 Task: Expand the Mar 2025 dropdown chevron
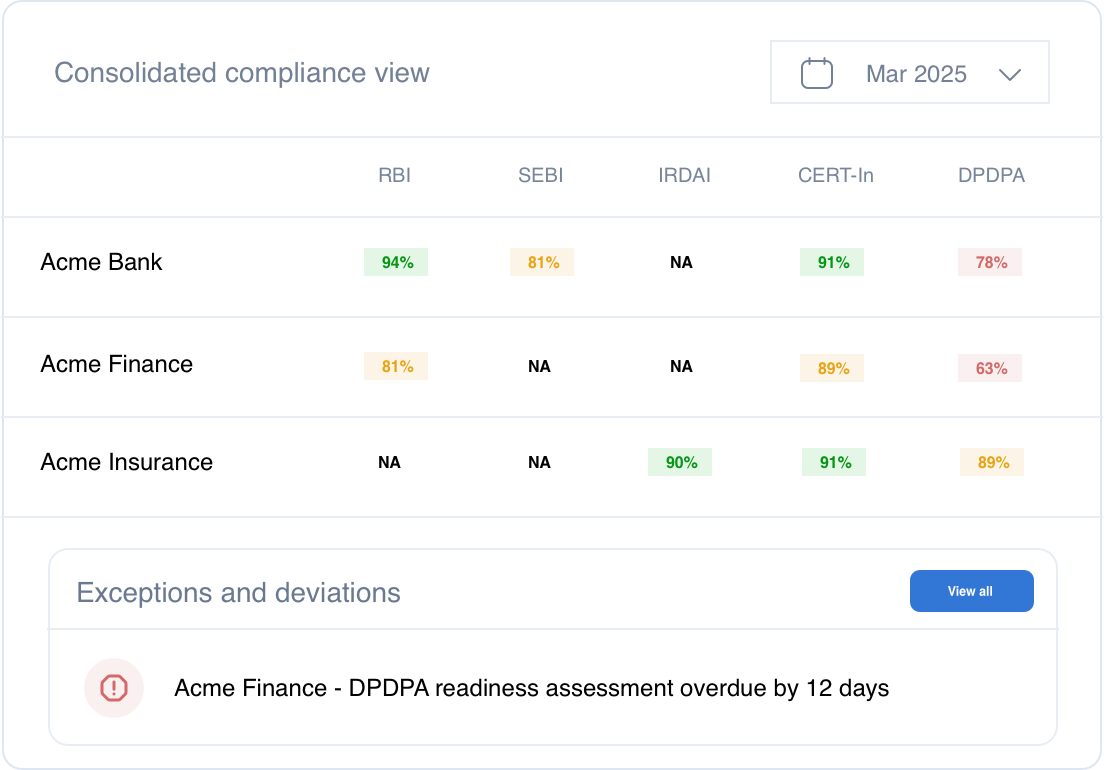click(x=1009, y=74)
